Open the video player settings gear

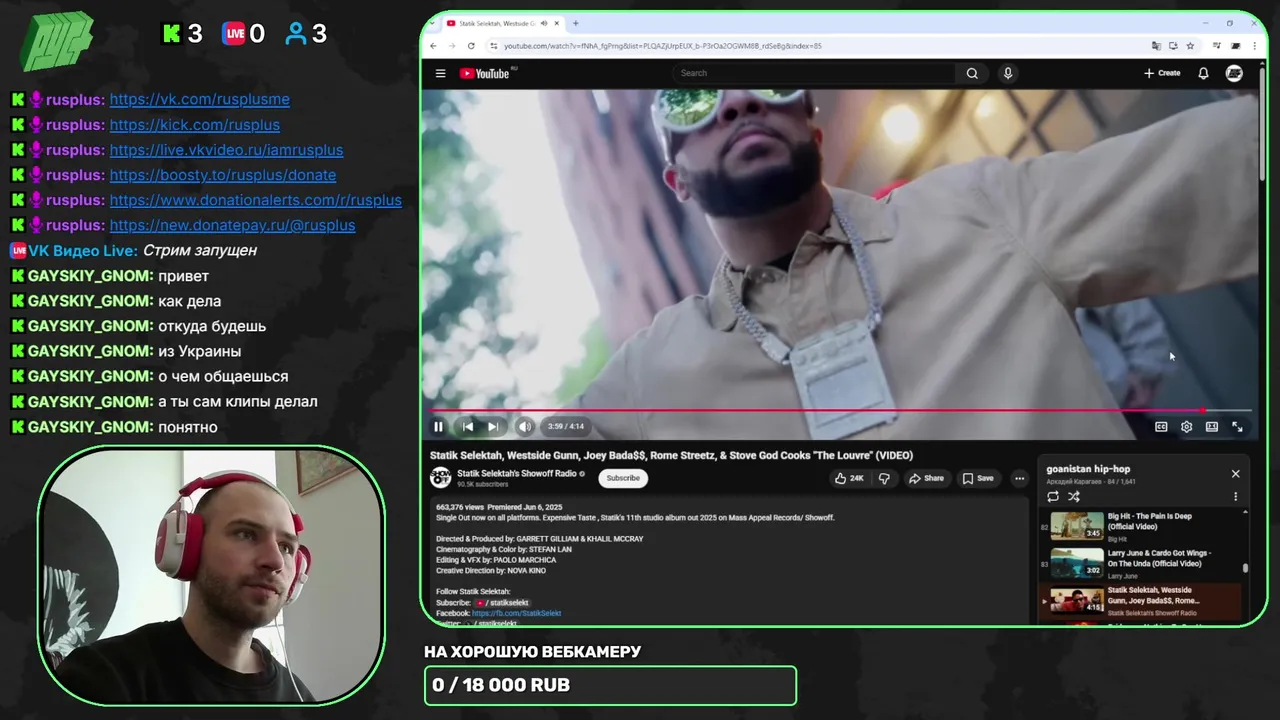[1186, 426]
